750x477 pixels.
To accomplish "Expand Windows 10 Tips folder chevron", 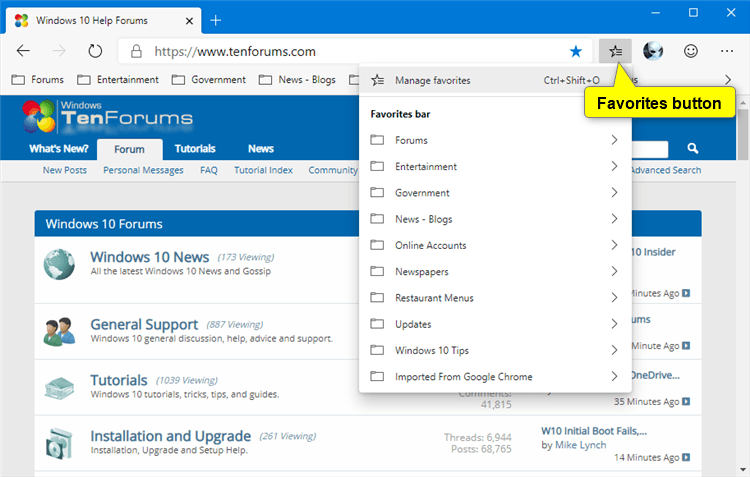I will (x=614, y=350).
